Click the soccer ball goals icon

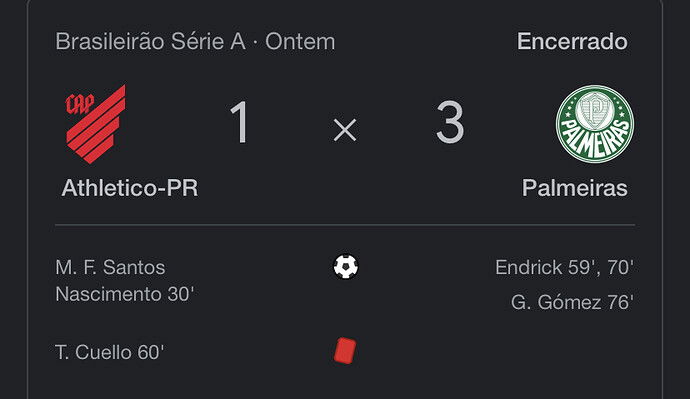point(345,267)
